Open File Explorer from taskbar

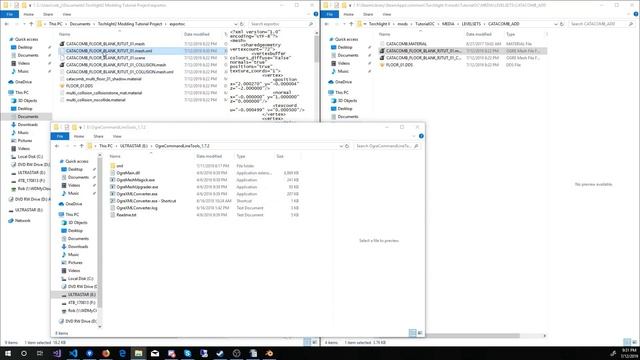tap(138, 353)
